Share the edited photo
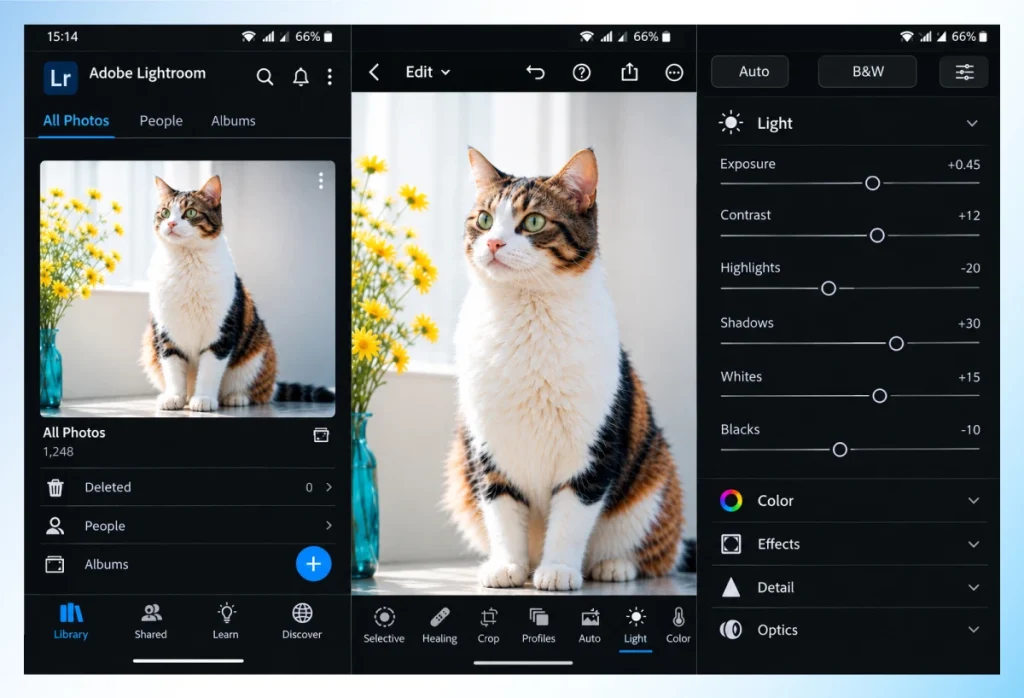This screenshot has width=1024, height=698. (629, 72)
